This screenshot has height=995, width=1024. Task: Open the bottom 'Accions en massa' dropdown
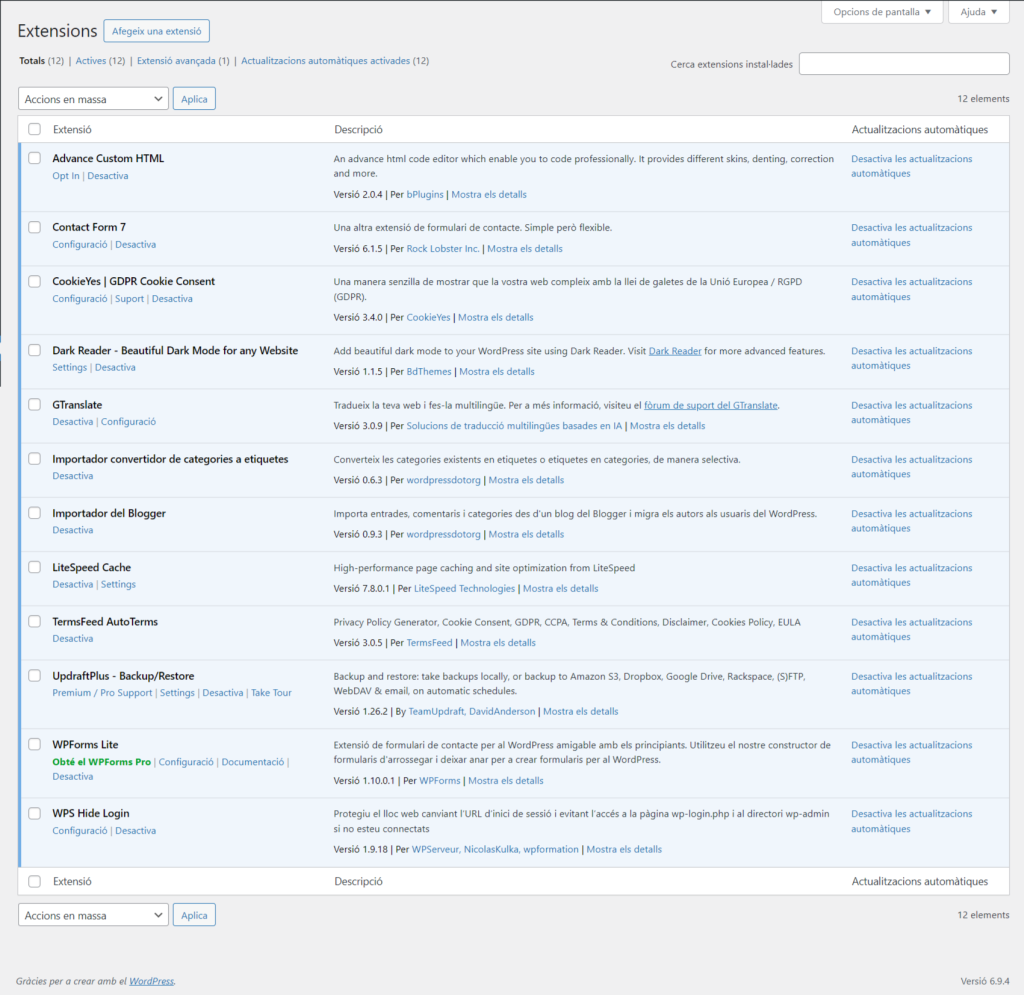tap(93, 915)
